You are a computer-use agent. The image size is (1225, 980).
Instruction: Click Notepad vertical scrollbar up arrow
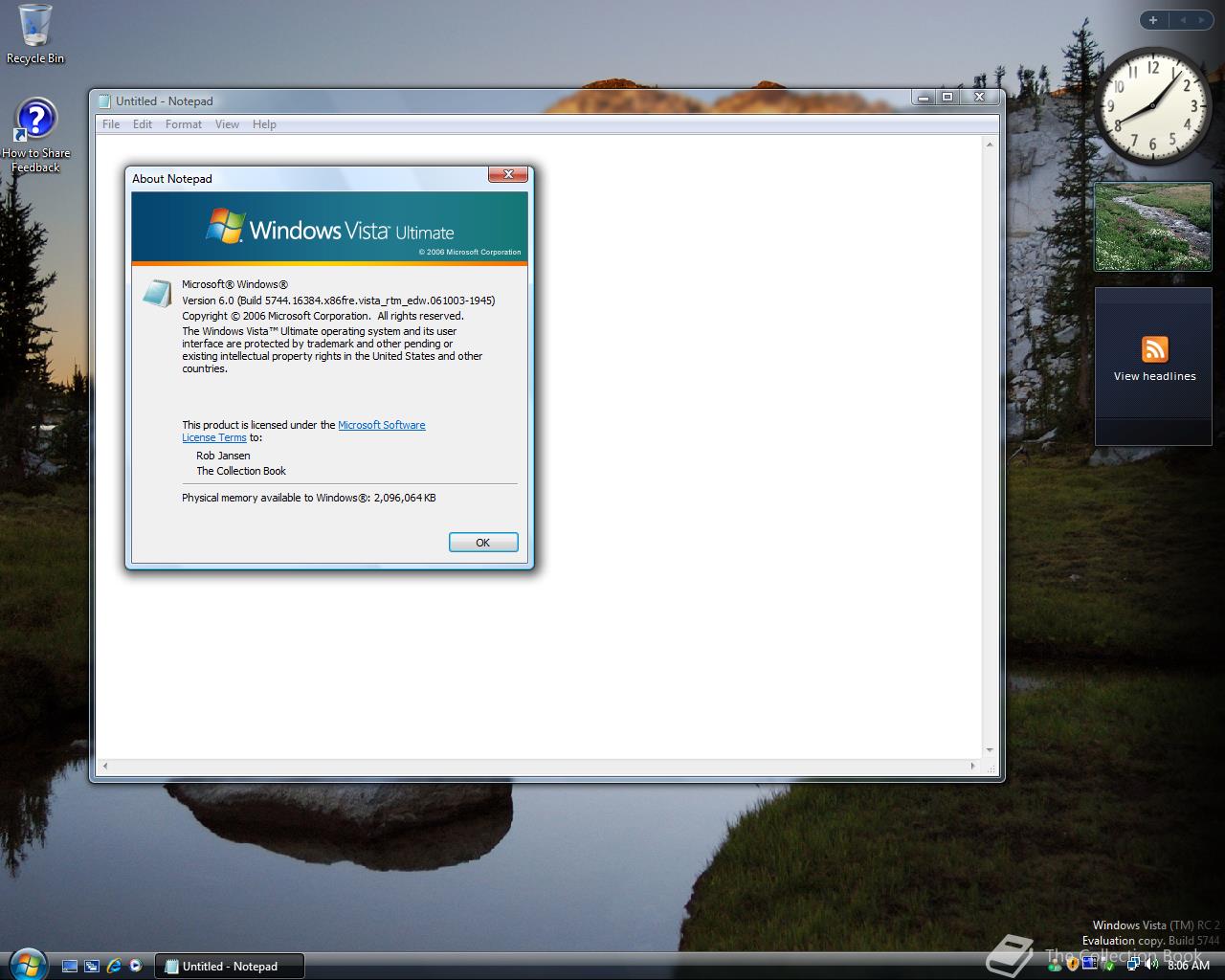click(990, 145)
